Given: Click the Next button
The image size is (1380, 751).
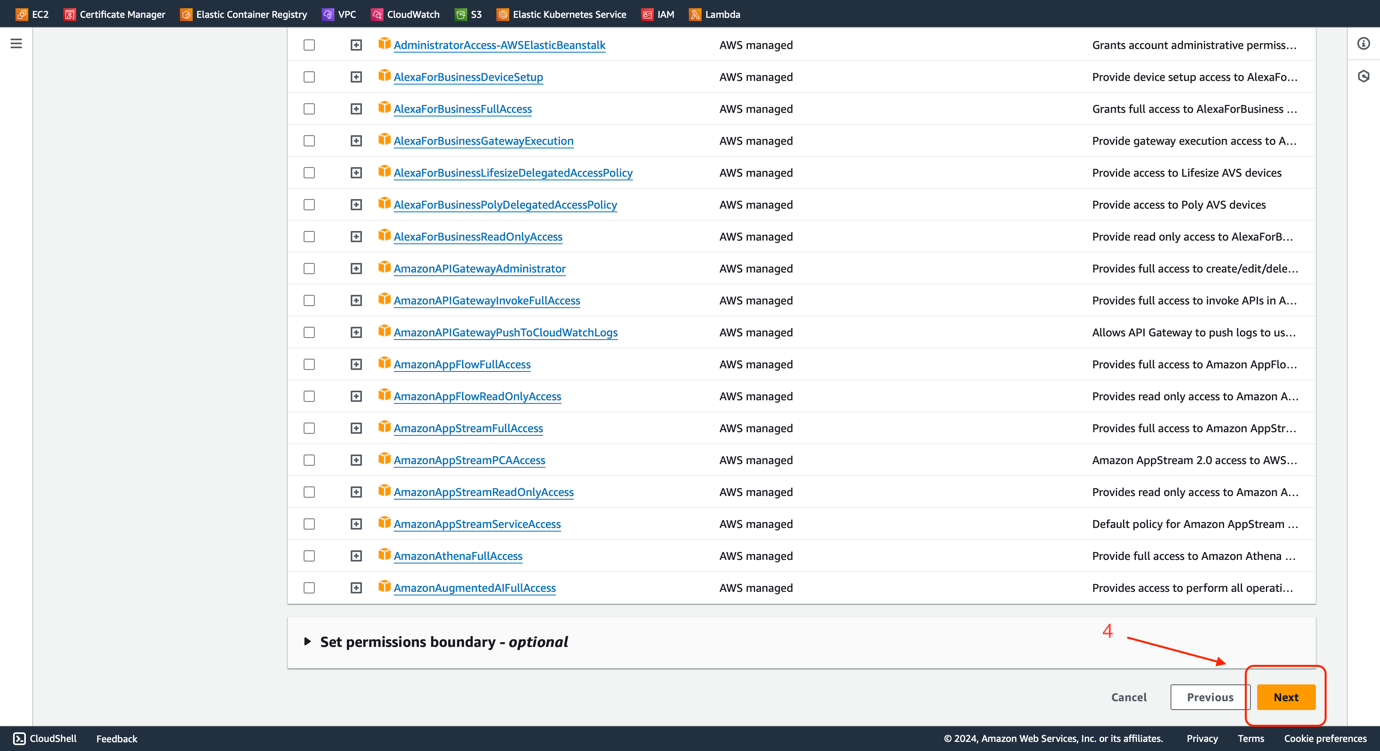Looking at the screenshot, I should point(1286,697).
